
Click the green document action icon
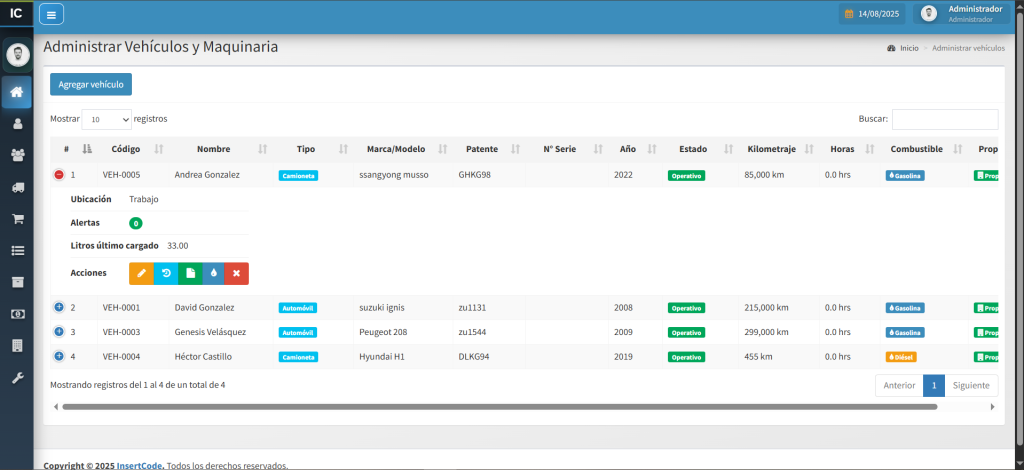[189, 273]
